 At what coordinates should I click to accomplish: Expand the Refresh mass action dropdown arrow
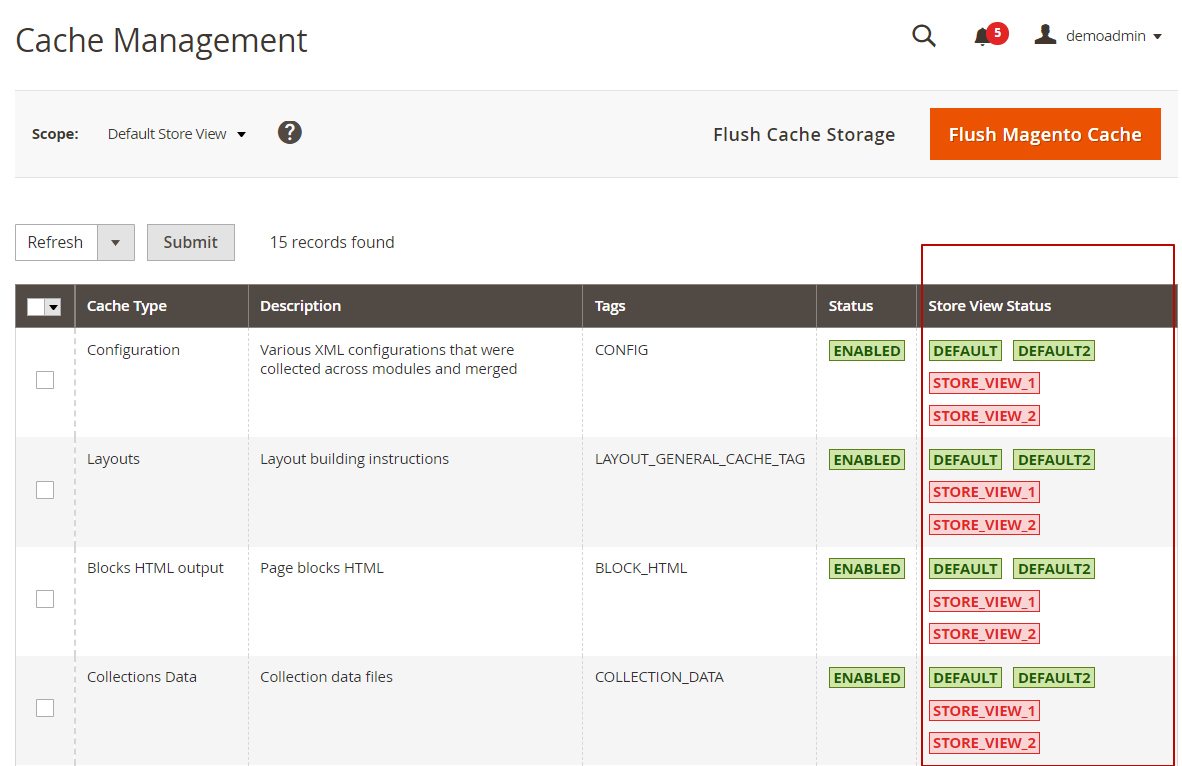click(x=115, y=243)
